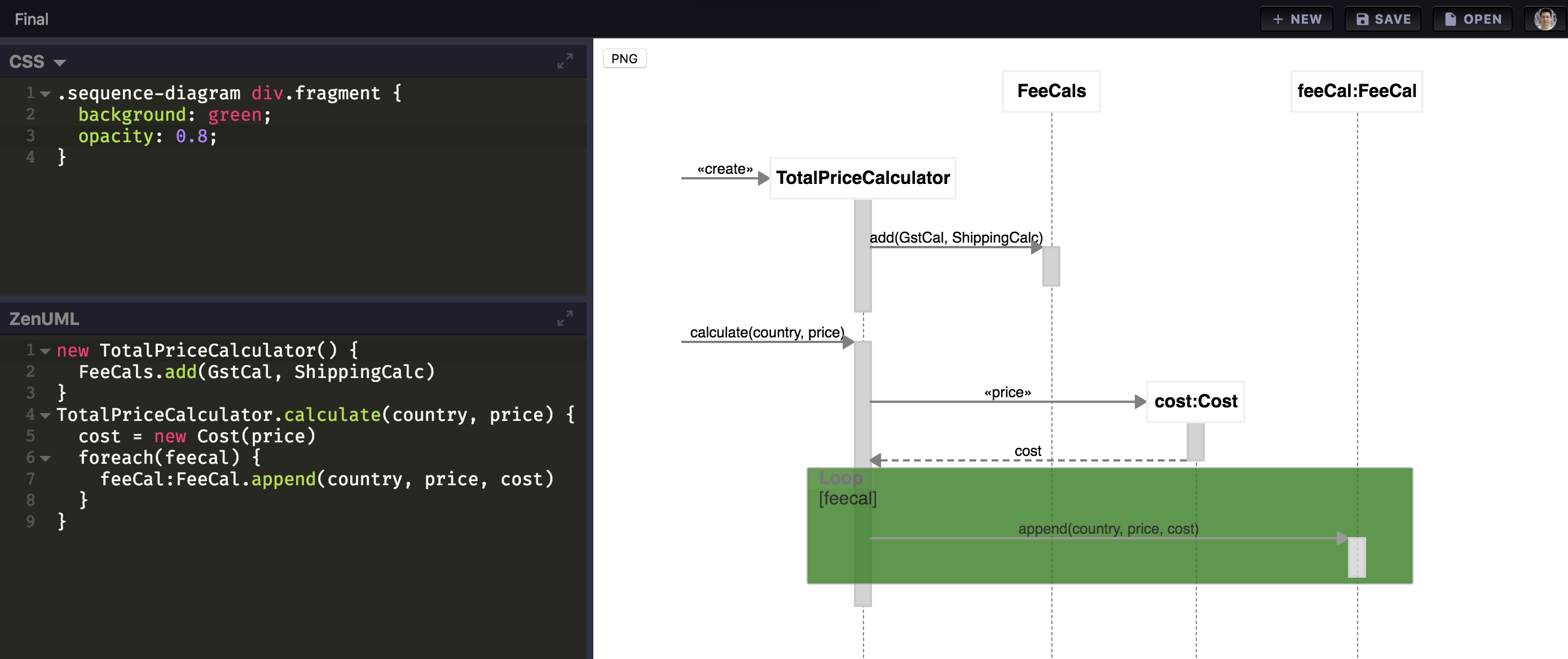Click the OPEN file icon
Screen dimensions: 1568x659
(1451, 20)
